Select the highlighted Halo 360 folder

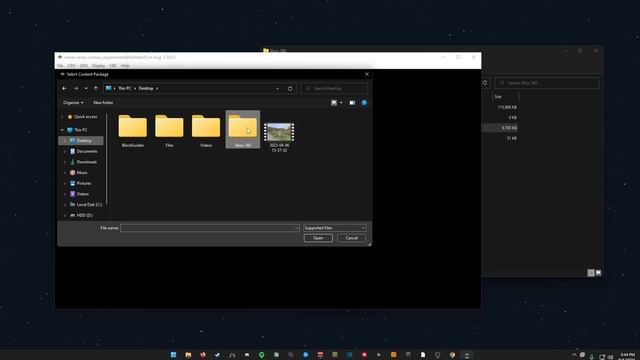tap(243, 129)
